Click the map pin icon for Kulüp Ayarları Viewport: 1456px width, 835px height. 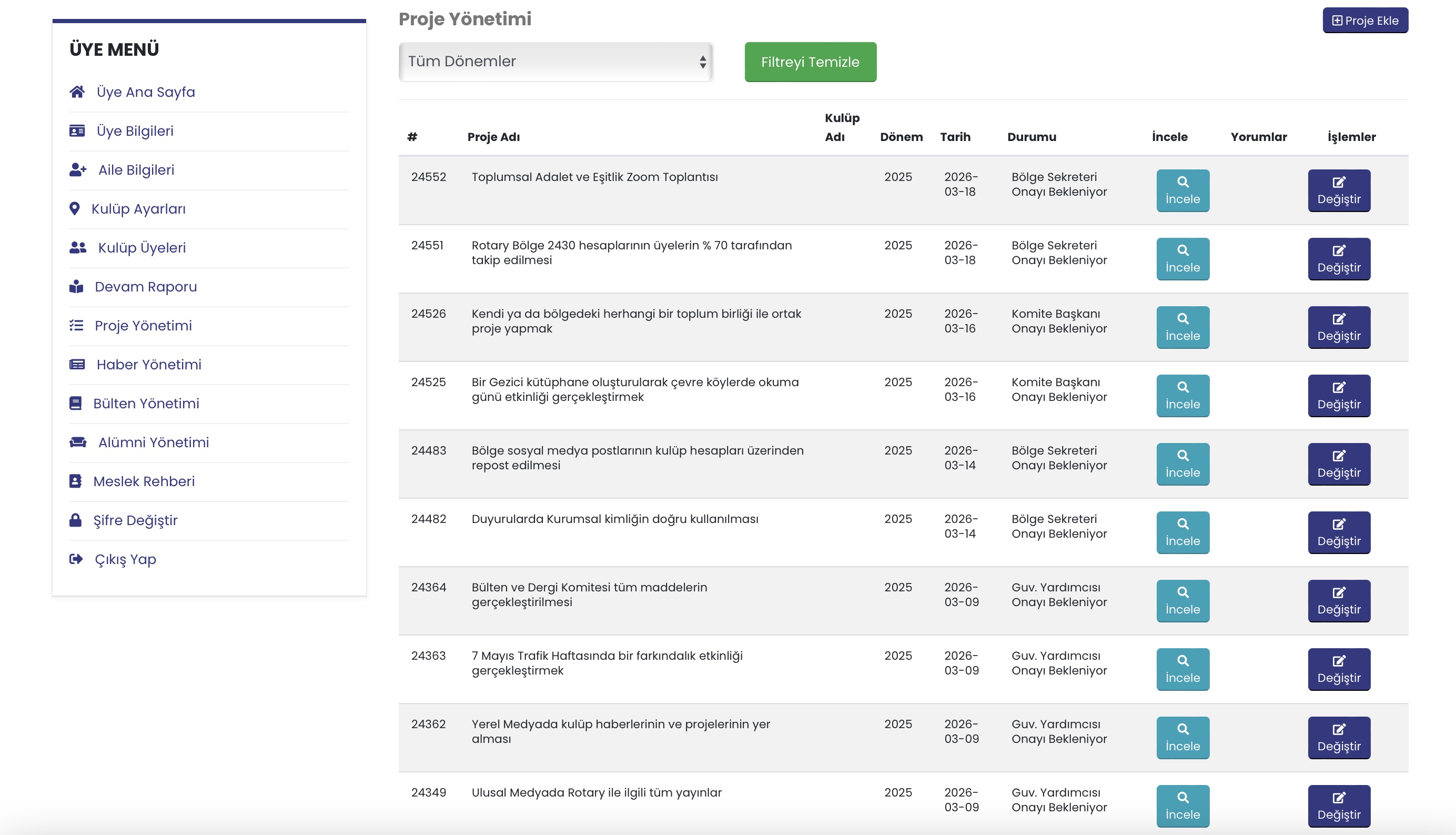tap(75, 209)
